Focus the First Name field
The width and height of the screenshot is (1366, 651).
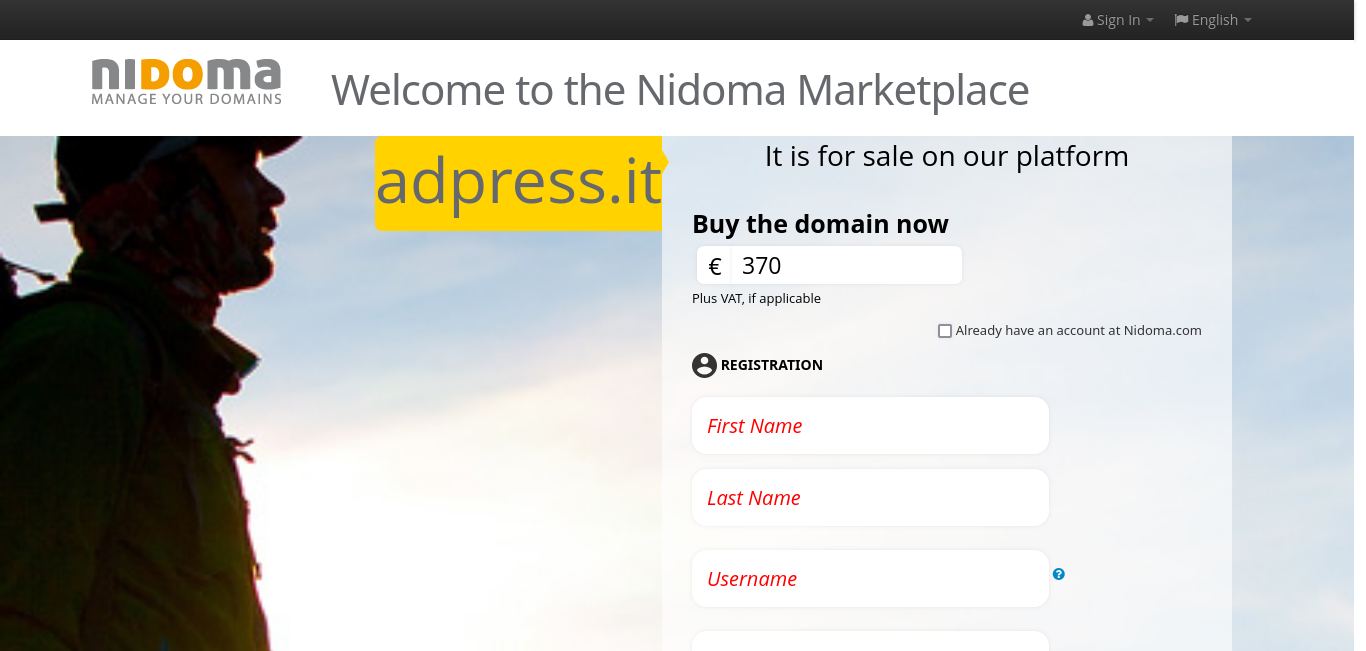coord(870,426)
